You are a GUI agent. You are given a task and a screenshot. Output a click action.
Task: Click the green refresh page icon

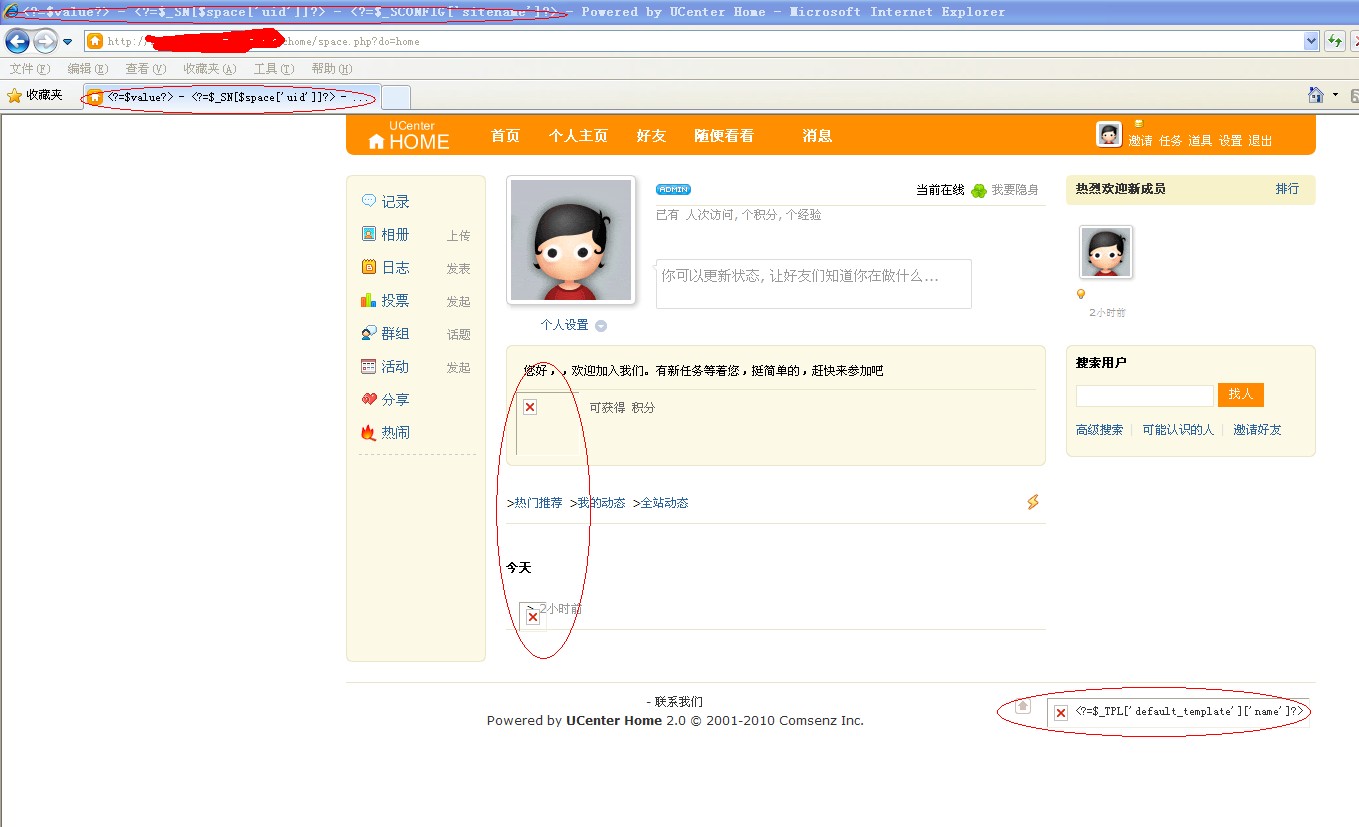pos(1334,41)
